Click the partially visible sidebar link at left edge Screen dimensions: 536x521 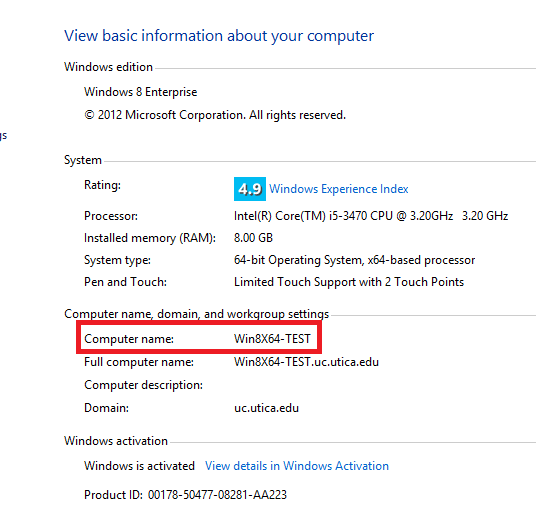(x=3, y=136)
